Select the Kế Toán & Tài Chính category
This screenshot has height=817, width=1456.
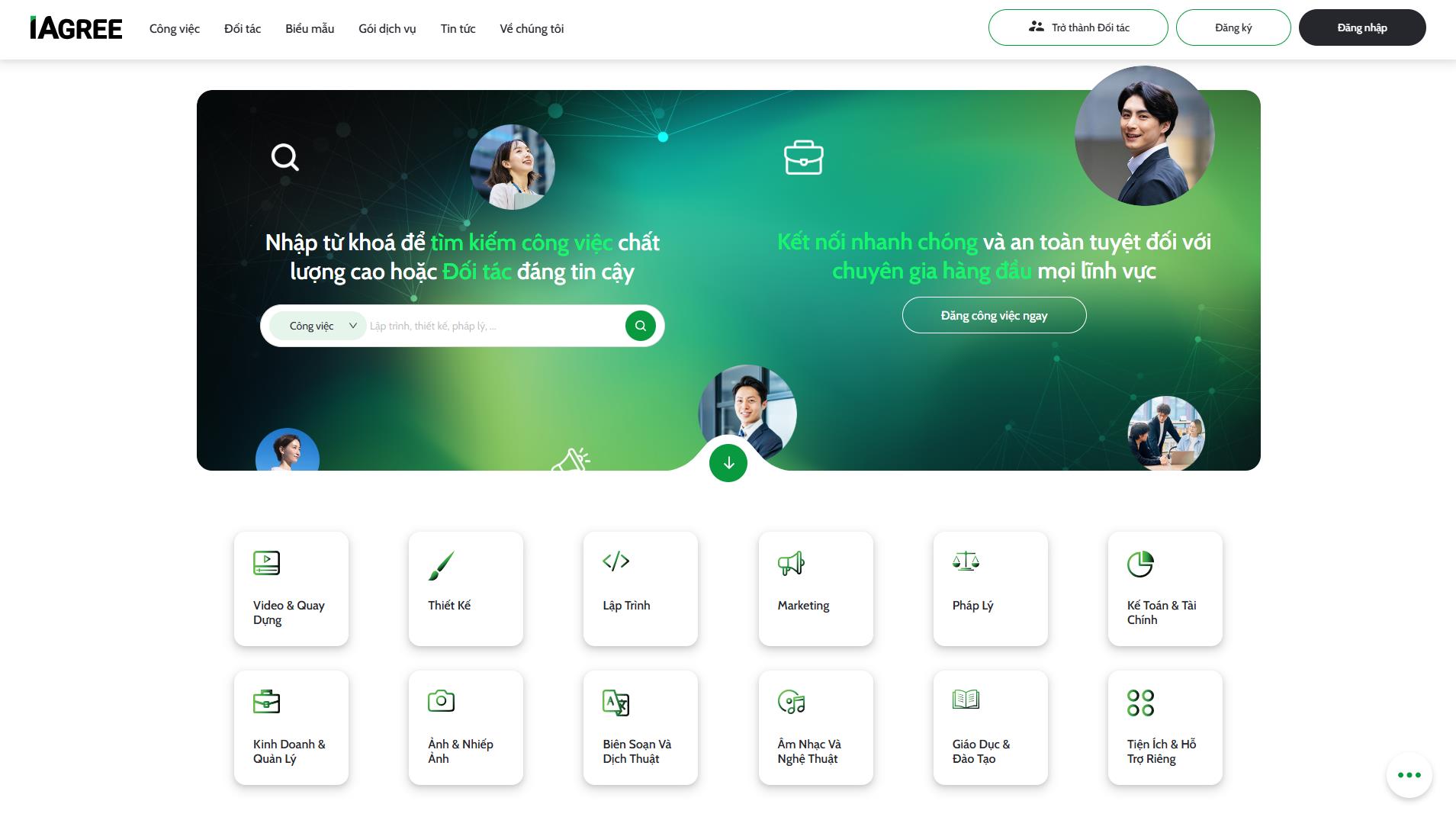1165,588
